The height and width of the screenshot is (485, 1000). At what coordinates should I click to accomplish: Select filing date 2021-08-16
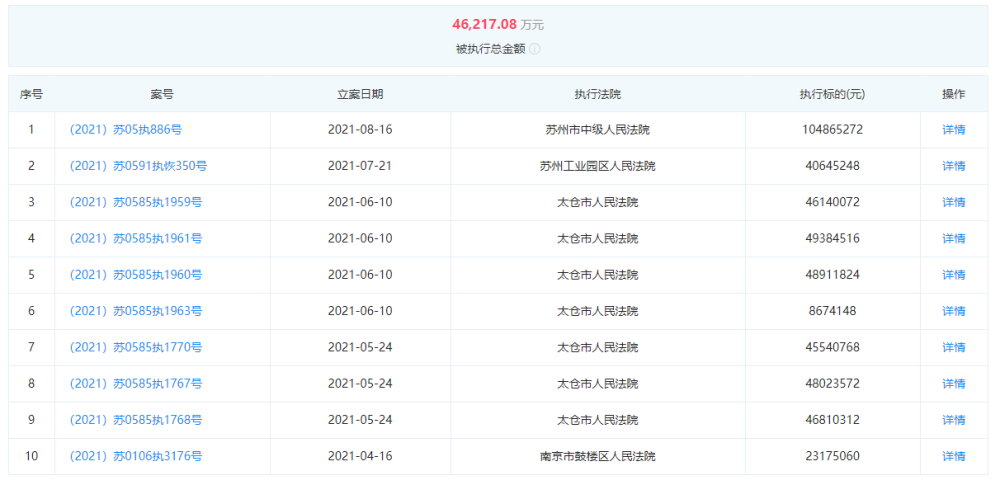click(x=360, y=130)
